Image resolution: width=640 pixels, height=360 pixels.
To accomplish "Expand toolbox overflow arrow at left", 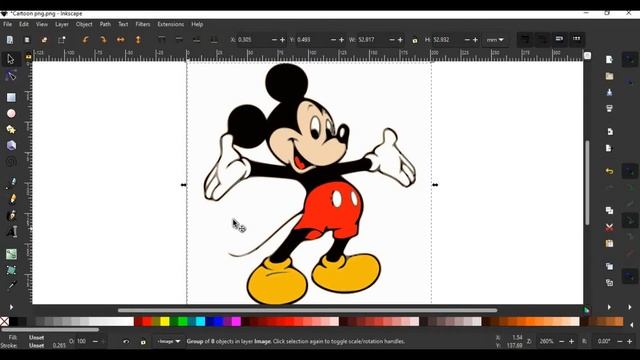I will (11, 307).
